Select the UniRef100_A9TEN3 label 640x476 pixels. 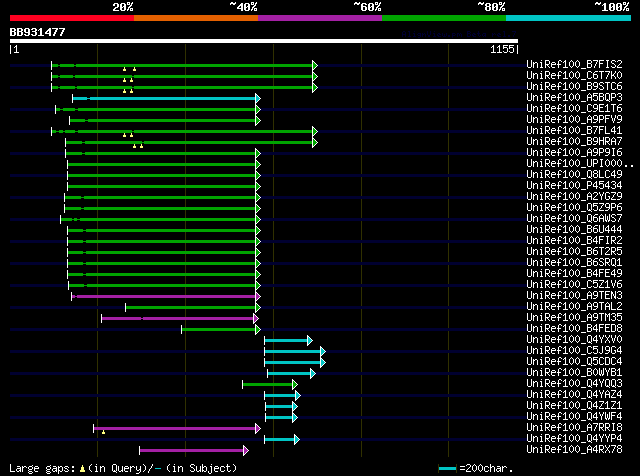[x=574, y=296]
